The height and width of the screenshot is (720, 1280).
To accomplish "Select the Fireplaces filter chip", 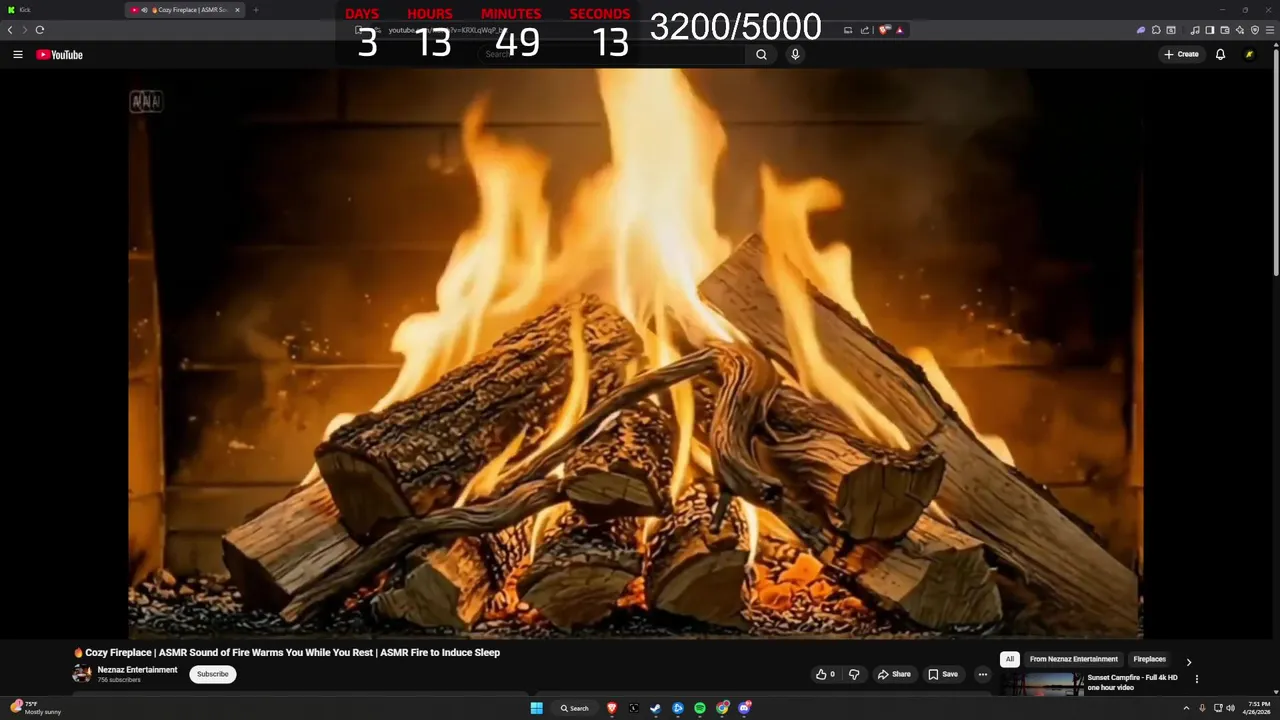I will pos(1149,659).
